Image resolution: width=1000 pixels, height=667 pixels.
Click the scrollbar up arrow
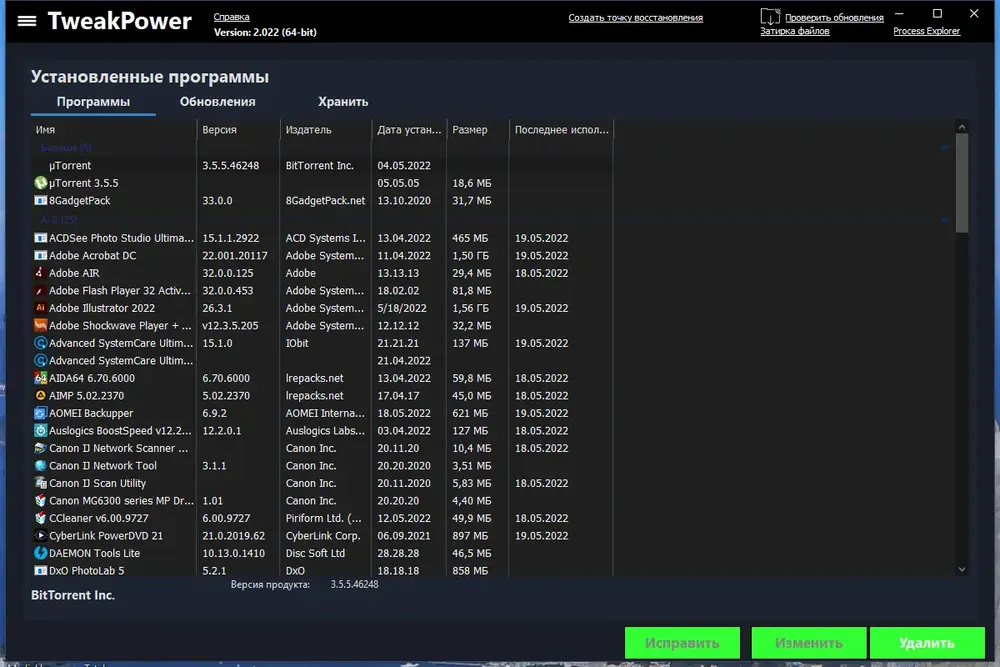[x=962, y=127]
